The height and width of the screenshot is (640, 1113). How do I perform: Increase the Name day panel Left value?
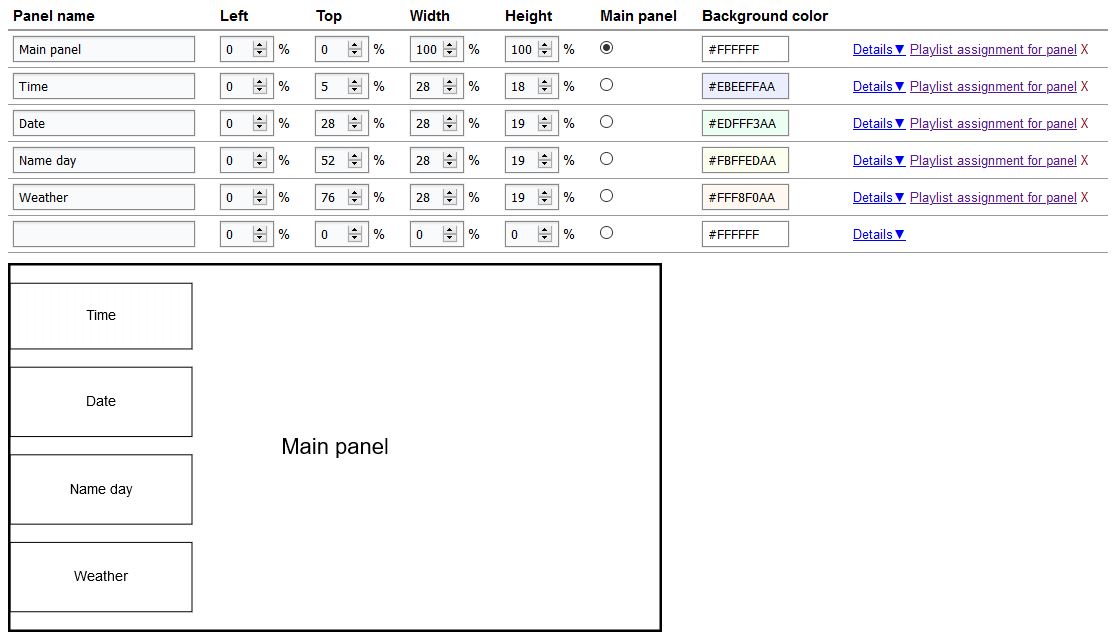(x=260, y=156)
